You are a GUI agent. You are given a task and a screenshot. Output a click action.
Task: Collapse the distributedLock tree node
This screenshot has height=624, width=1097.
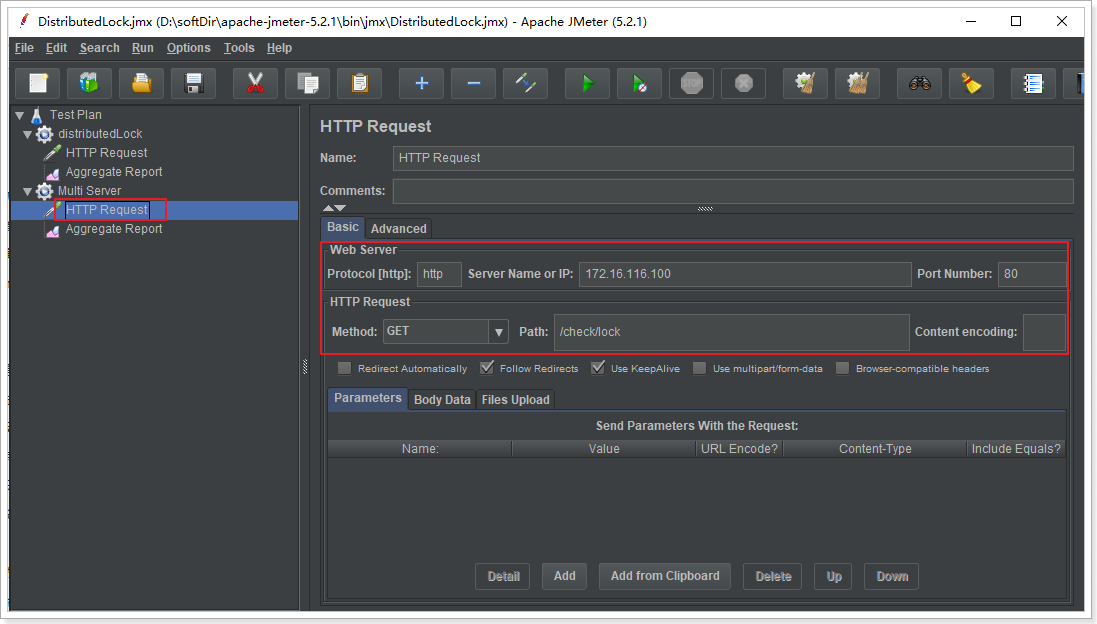click(27, 134)
